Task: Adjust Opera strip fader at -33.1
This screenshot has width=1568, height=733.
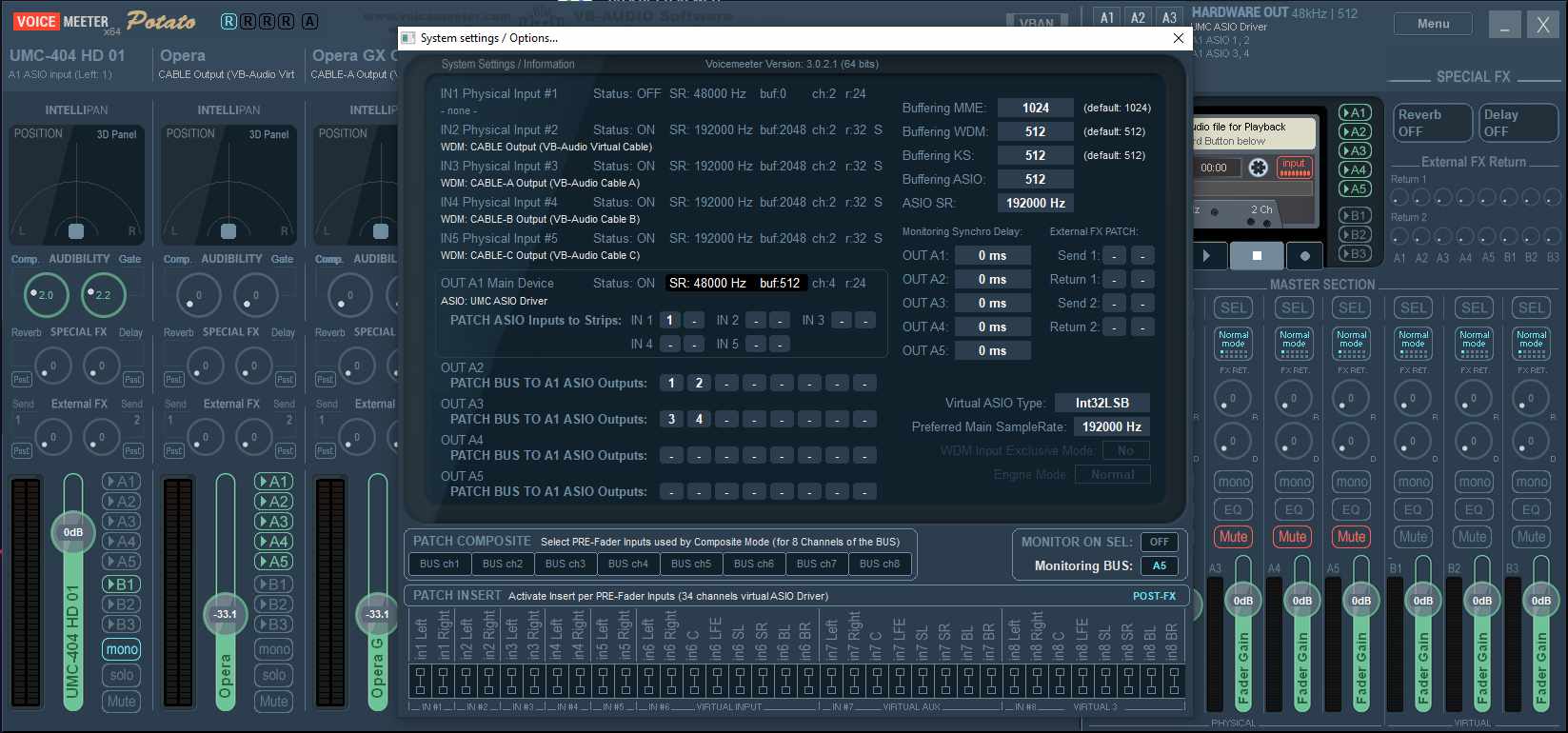Action: pyautogui.click(x=225, y=614)
